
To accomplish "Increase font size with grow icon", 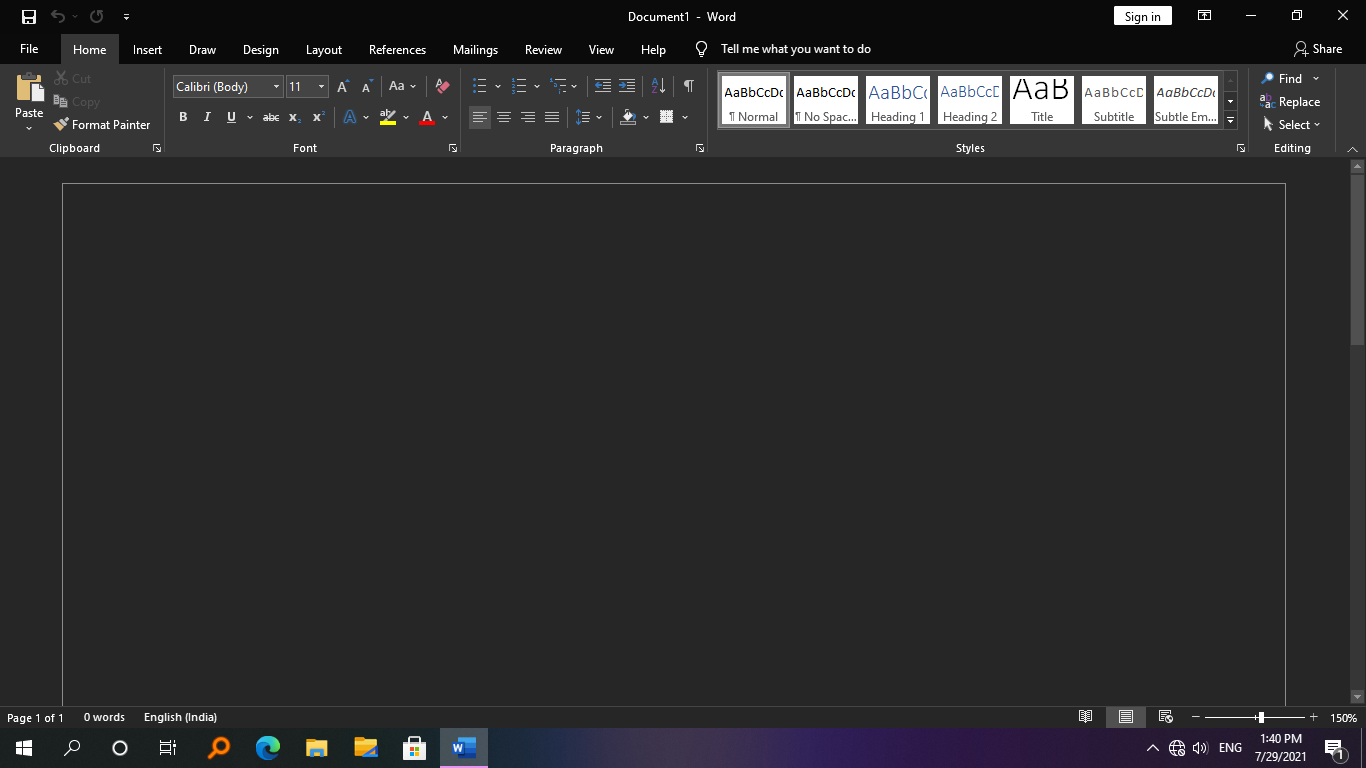I will [x=343, y=87].
